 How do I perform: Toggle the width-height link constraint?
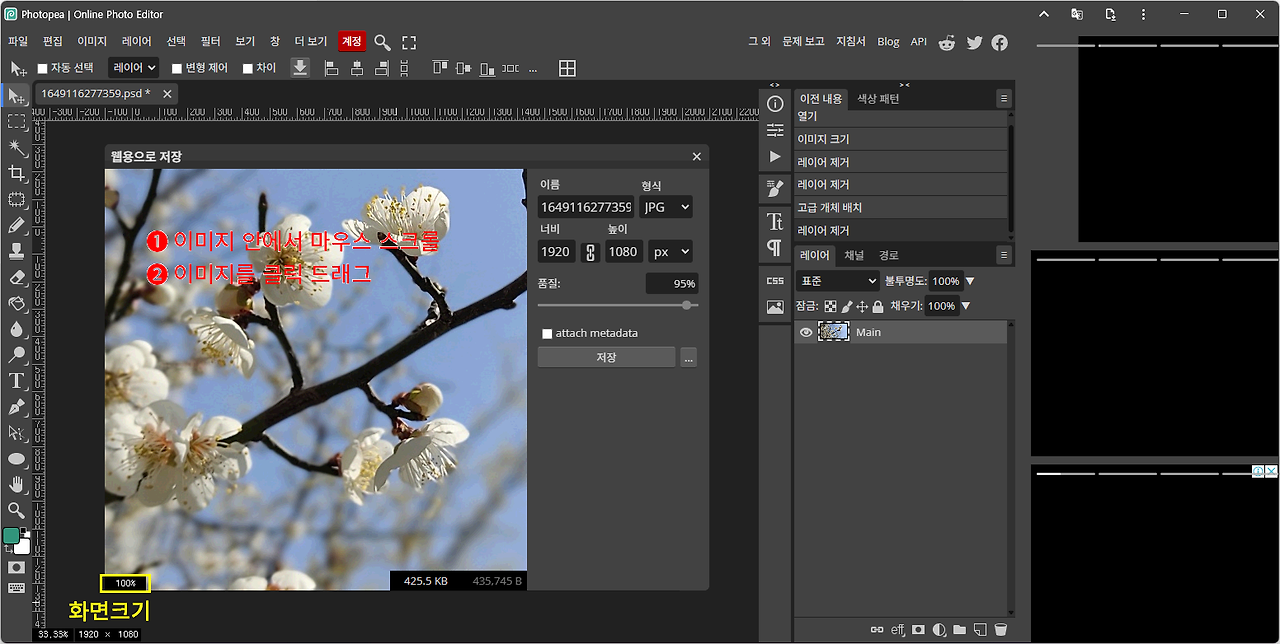(x=590, y=252)
